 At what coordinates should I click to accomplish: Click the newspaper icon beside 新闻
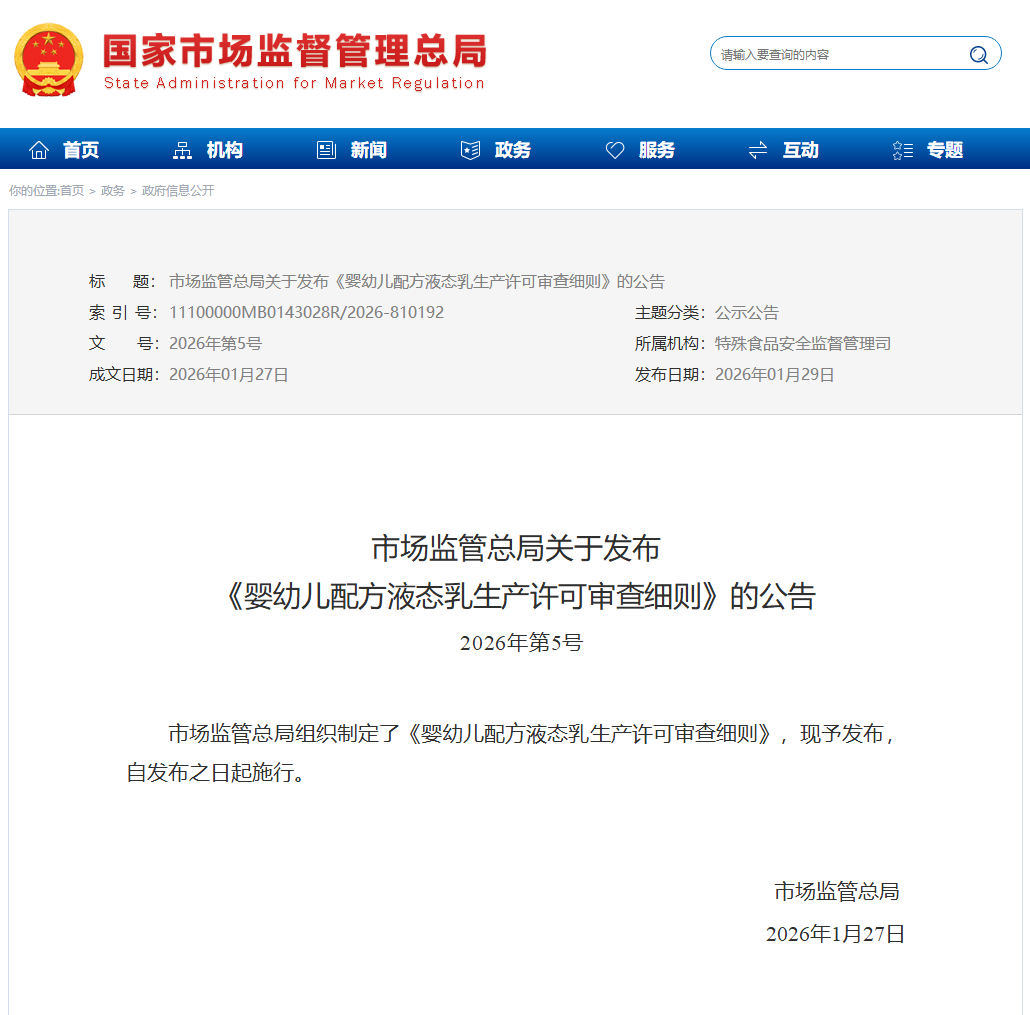326,150
